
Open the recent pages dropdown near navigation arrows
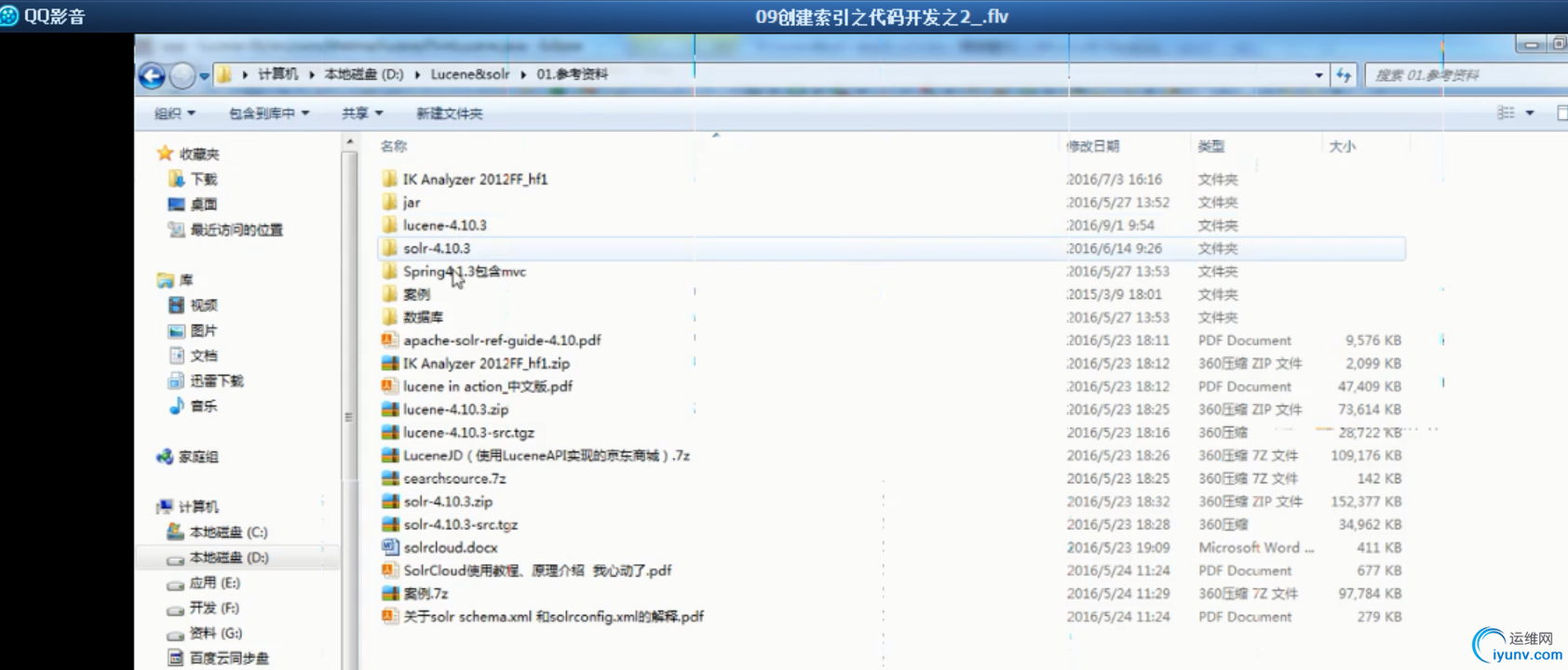point(204,76)
